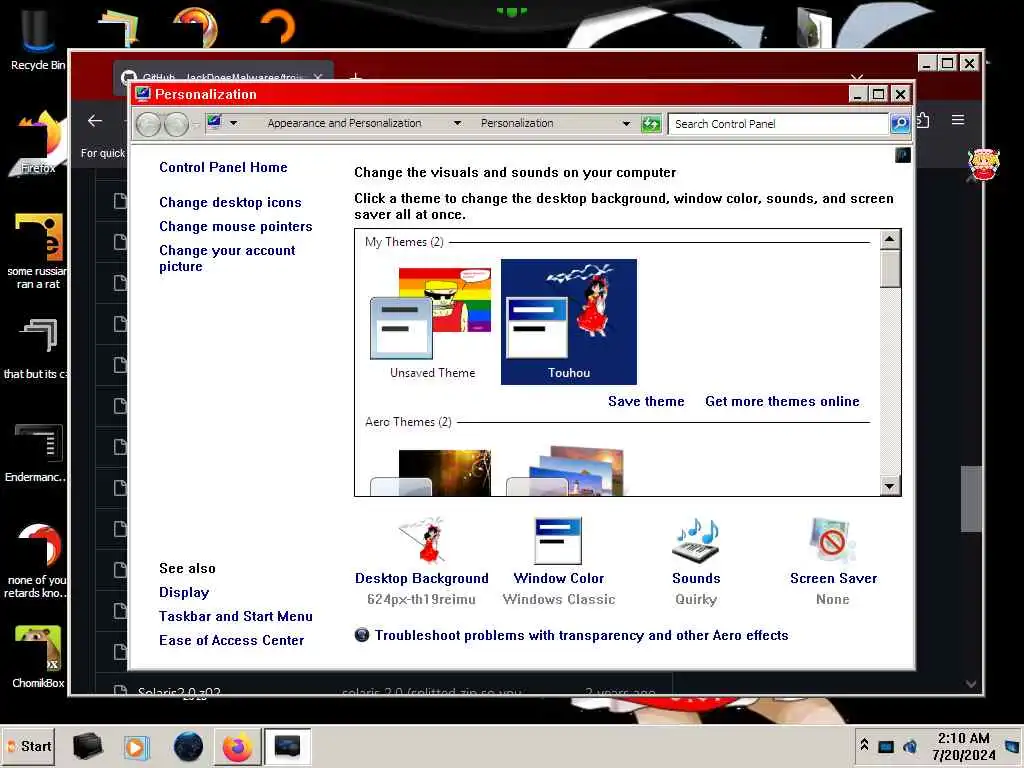
Task: Open Ease of Access Center link
Action: pyautogui.click(x=231, y=641)
